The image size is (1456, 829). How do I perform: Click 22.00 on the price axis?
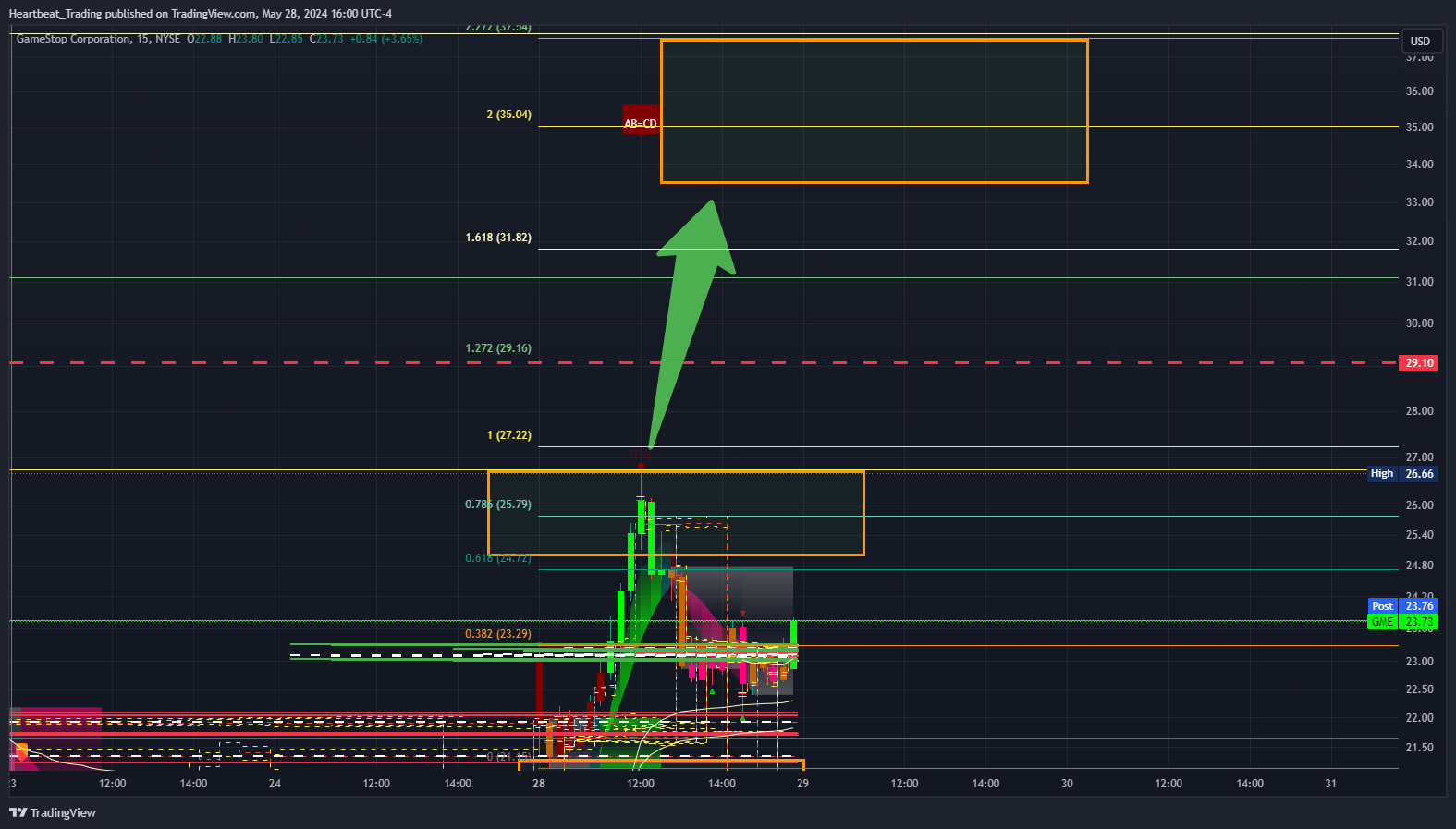pos(1419,718)
